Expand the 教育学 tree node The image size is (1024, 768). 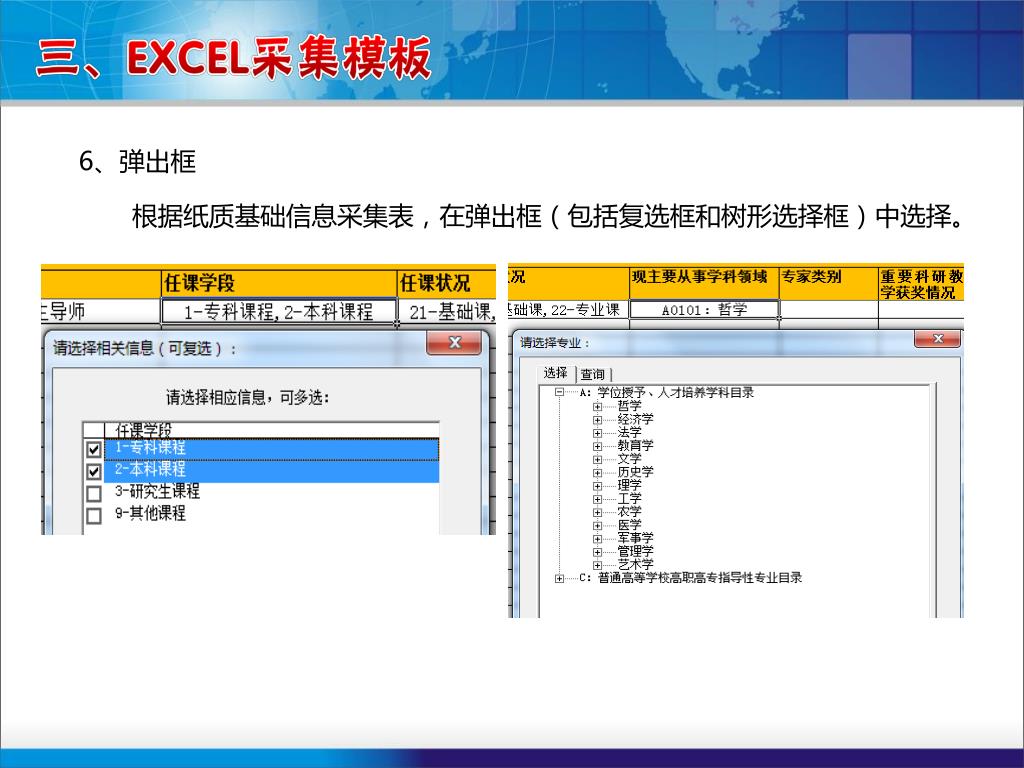(x=597, y=446)
